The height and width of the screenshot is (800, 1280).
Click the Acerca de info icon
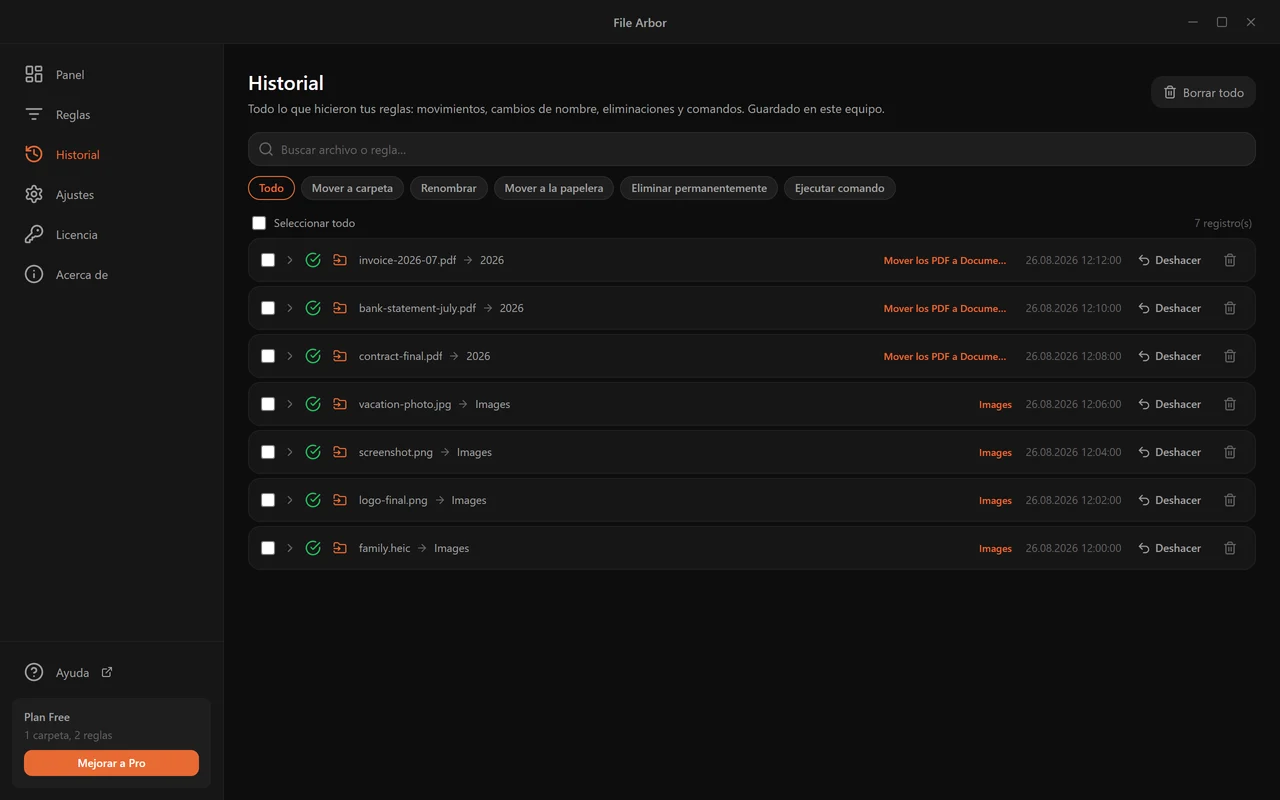pyautogui.click(x=34, y=274)
